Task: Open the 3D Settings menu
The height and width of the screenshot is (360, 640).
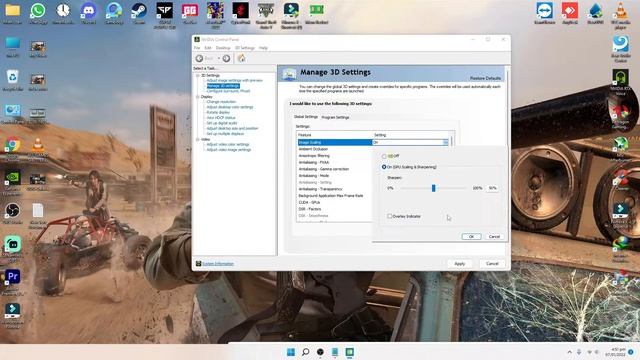Action: (x=244, y=48)
